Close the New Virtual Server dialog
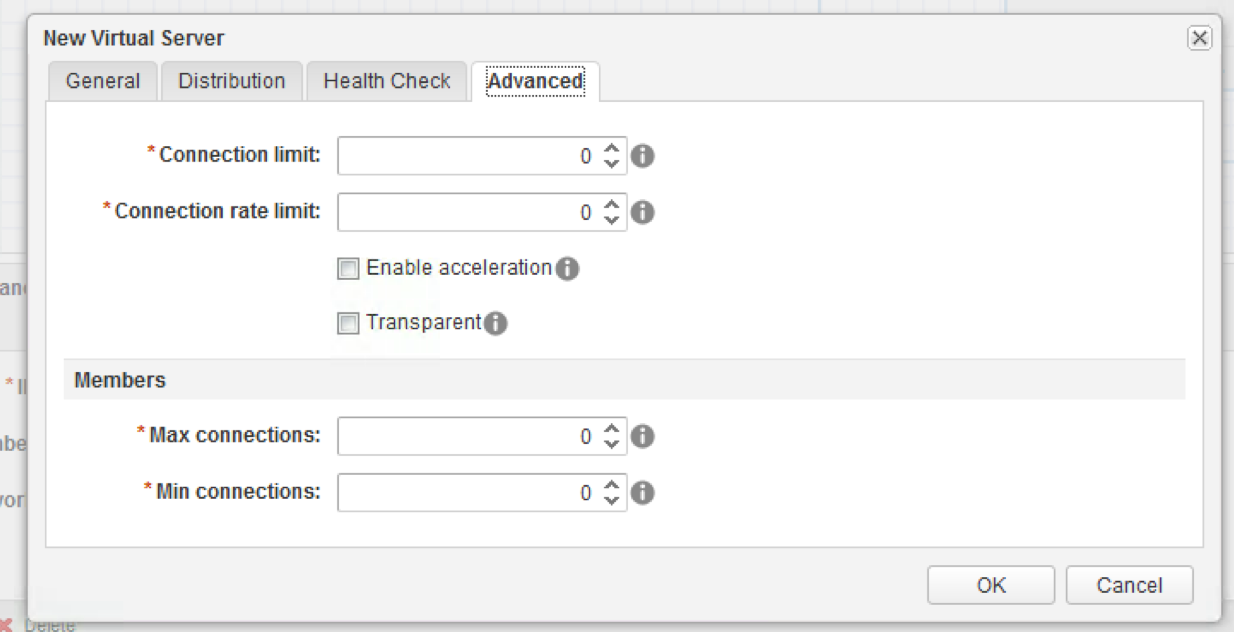The width and height of the screenshot is (1234, 632). tap(1199, 39)
